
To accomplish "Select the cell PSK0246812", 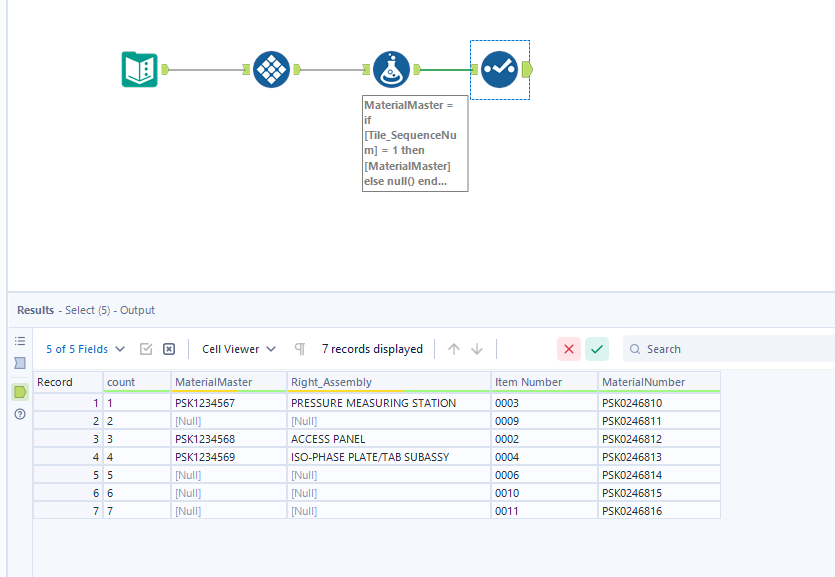I will [x=659, y=439].
